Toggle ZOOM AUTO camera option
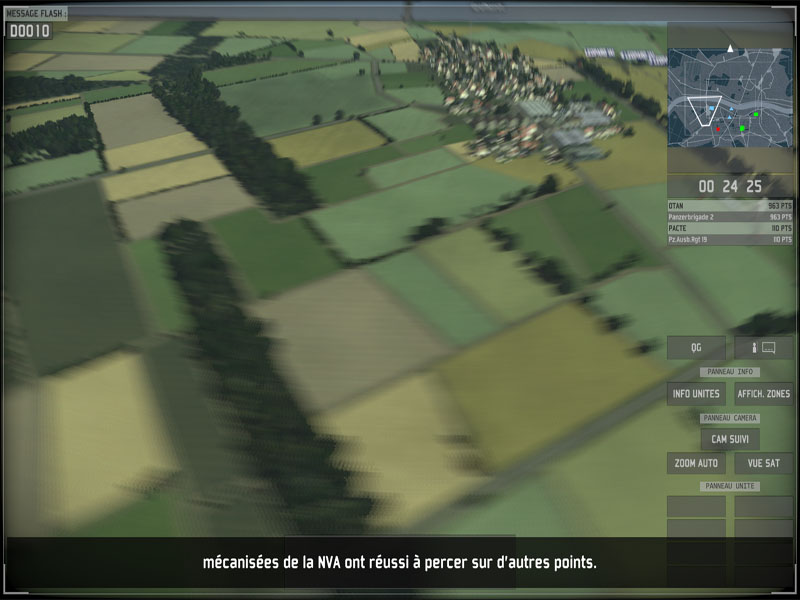 click(x=696, y=463)
